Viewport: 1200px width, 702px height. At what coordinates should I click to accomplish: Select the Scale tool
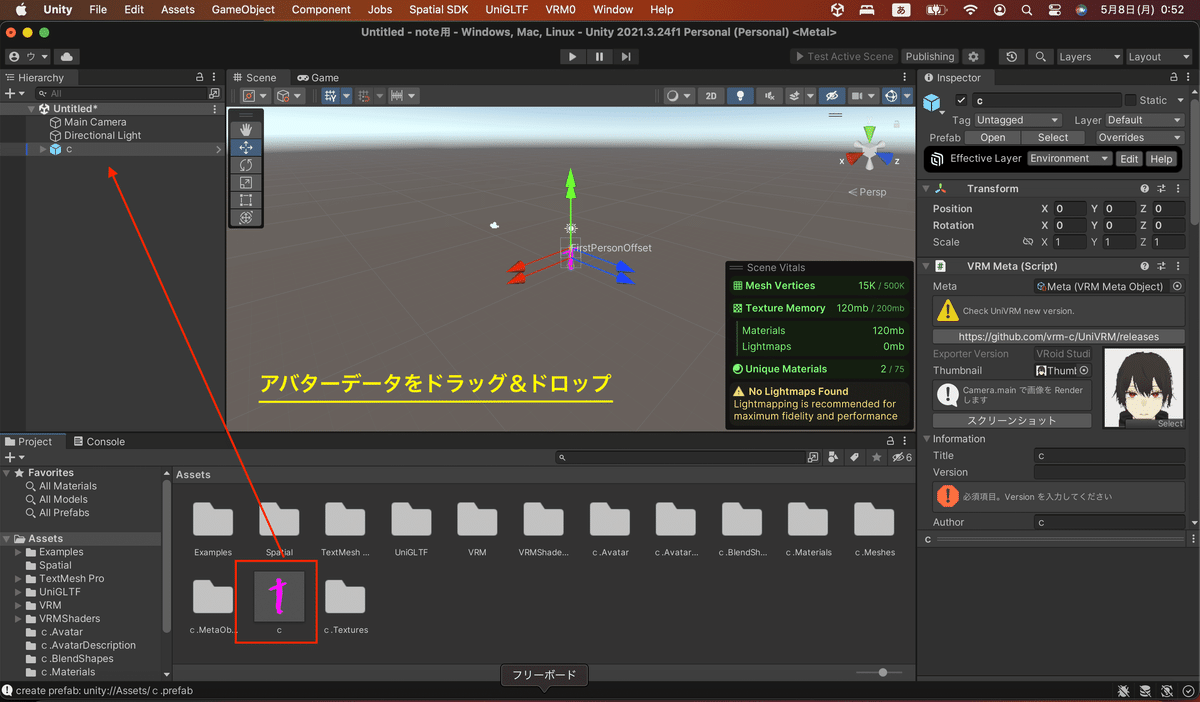(246, 182)
